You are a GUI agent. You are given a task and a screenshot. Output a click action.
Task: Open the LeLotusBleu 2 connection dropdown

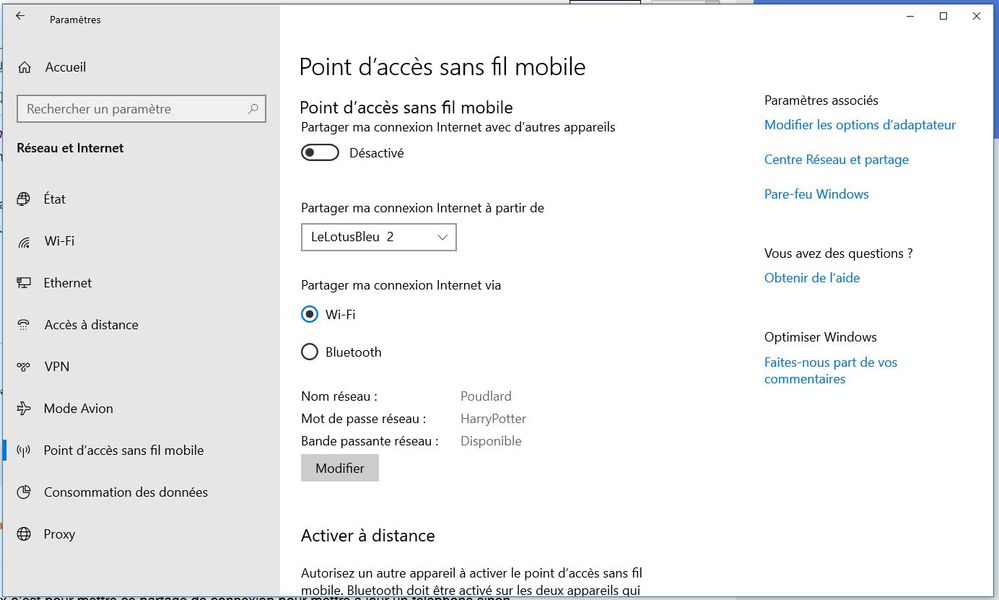378,237
